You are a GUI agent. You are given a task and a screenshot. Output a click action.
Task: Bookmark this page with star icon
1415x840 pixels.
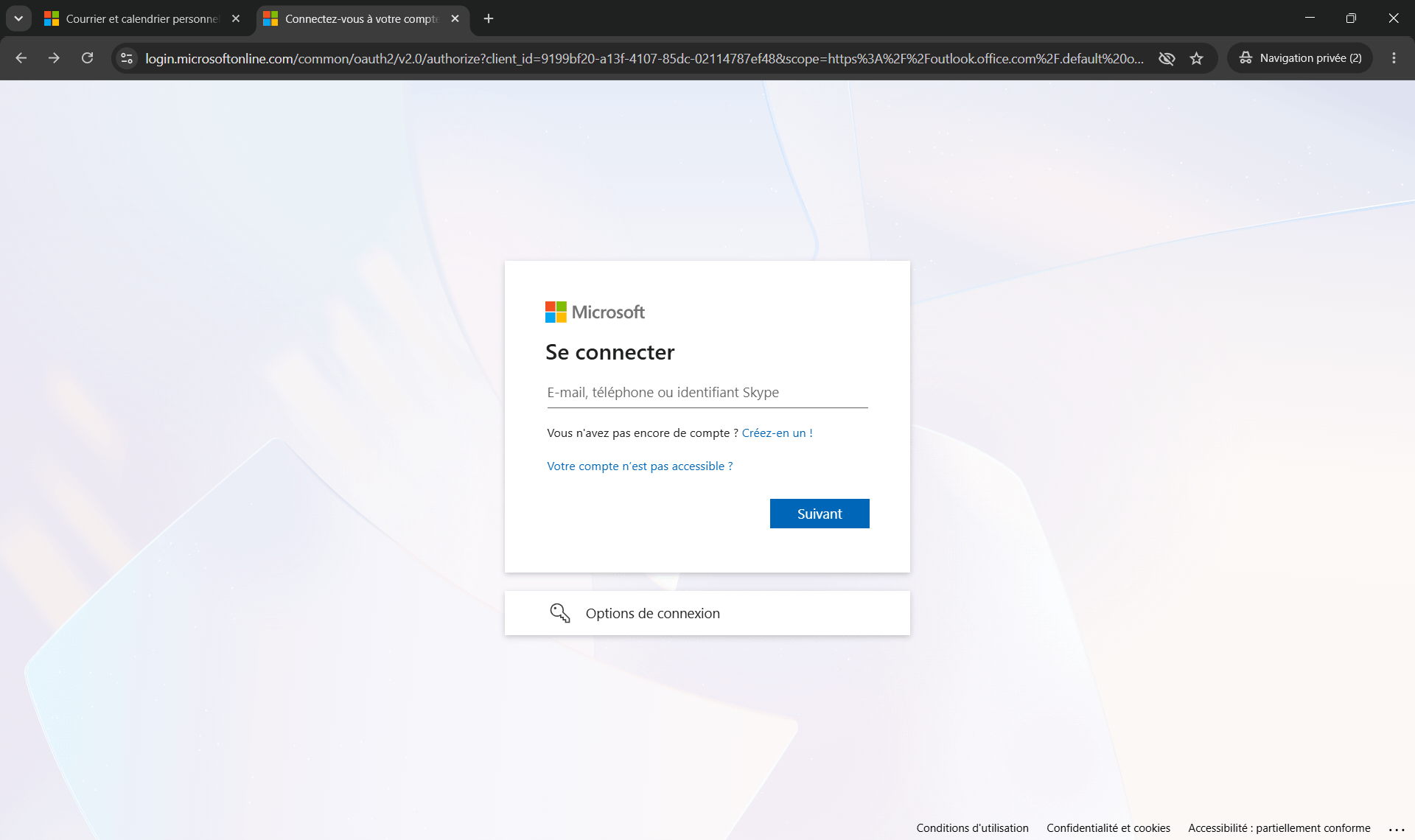click(1196, 58)
